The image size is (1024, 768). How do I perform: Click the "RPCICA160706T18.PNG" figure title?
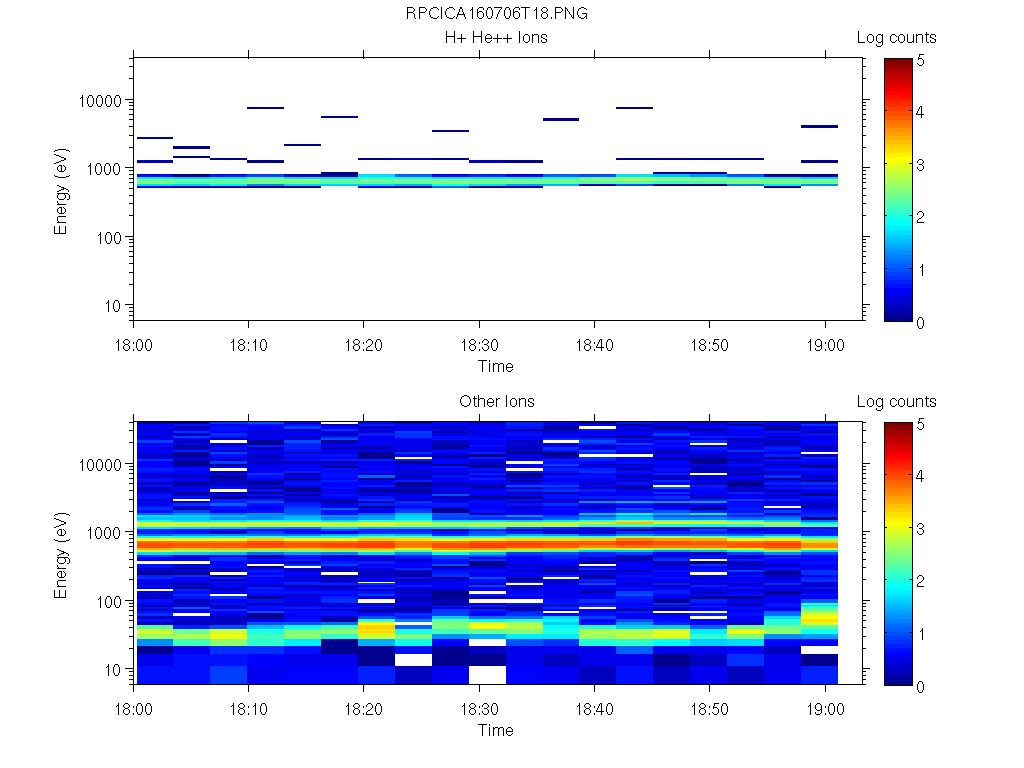pyautogui.click(x=496, y=13)
